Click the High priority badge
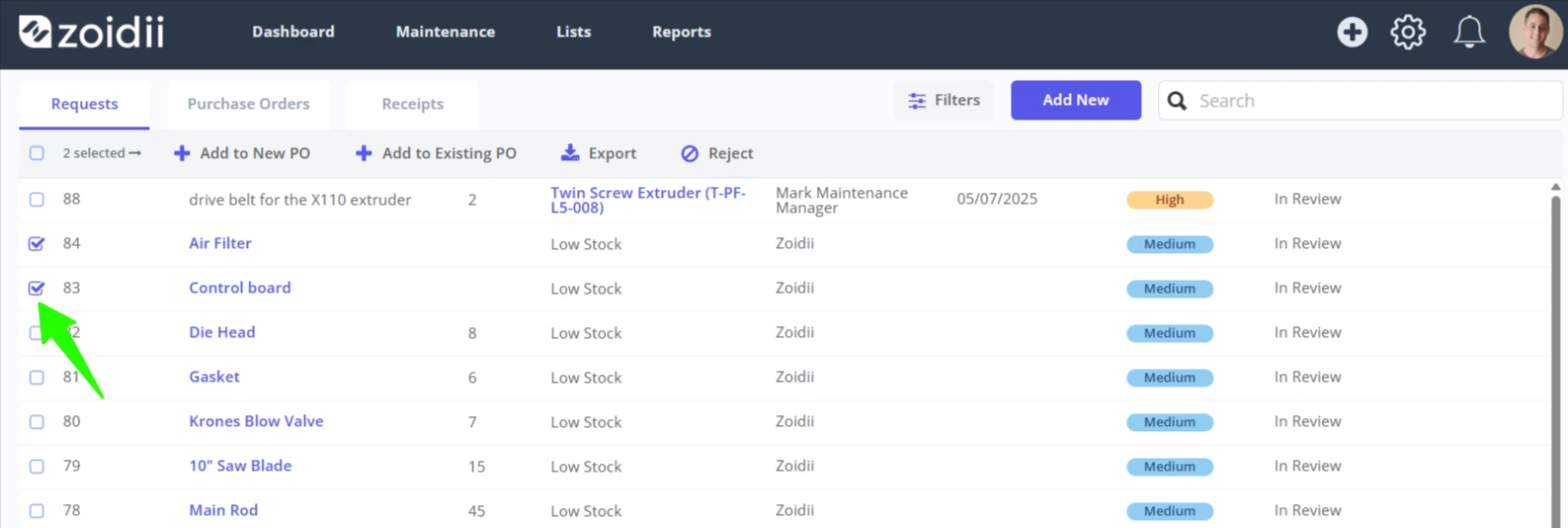Image resolution: width=1568 pixels, height=528 pixels. (x=1170, y=200)
